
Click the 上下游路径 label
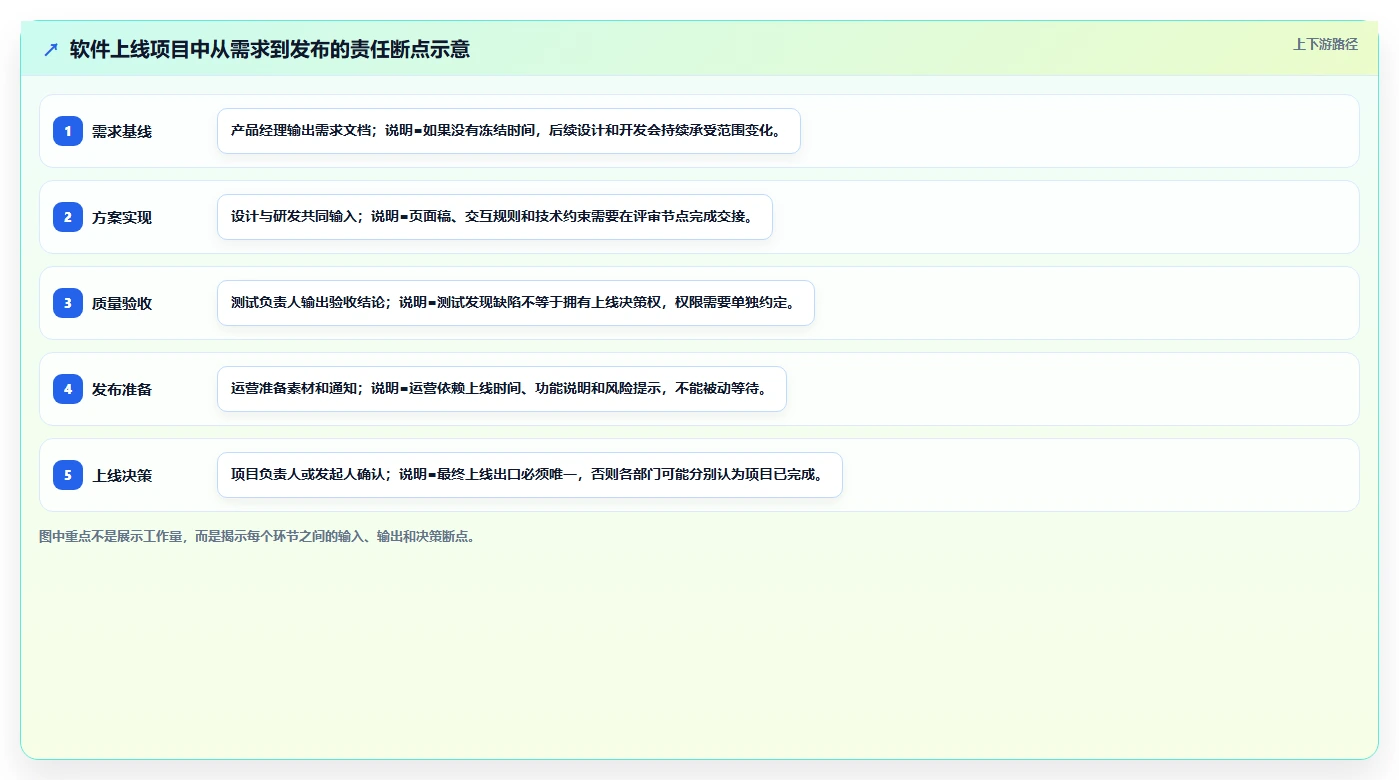(1325, 44)
